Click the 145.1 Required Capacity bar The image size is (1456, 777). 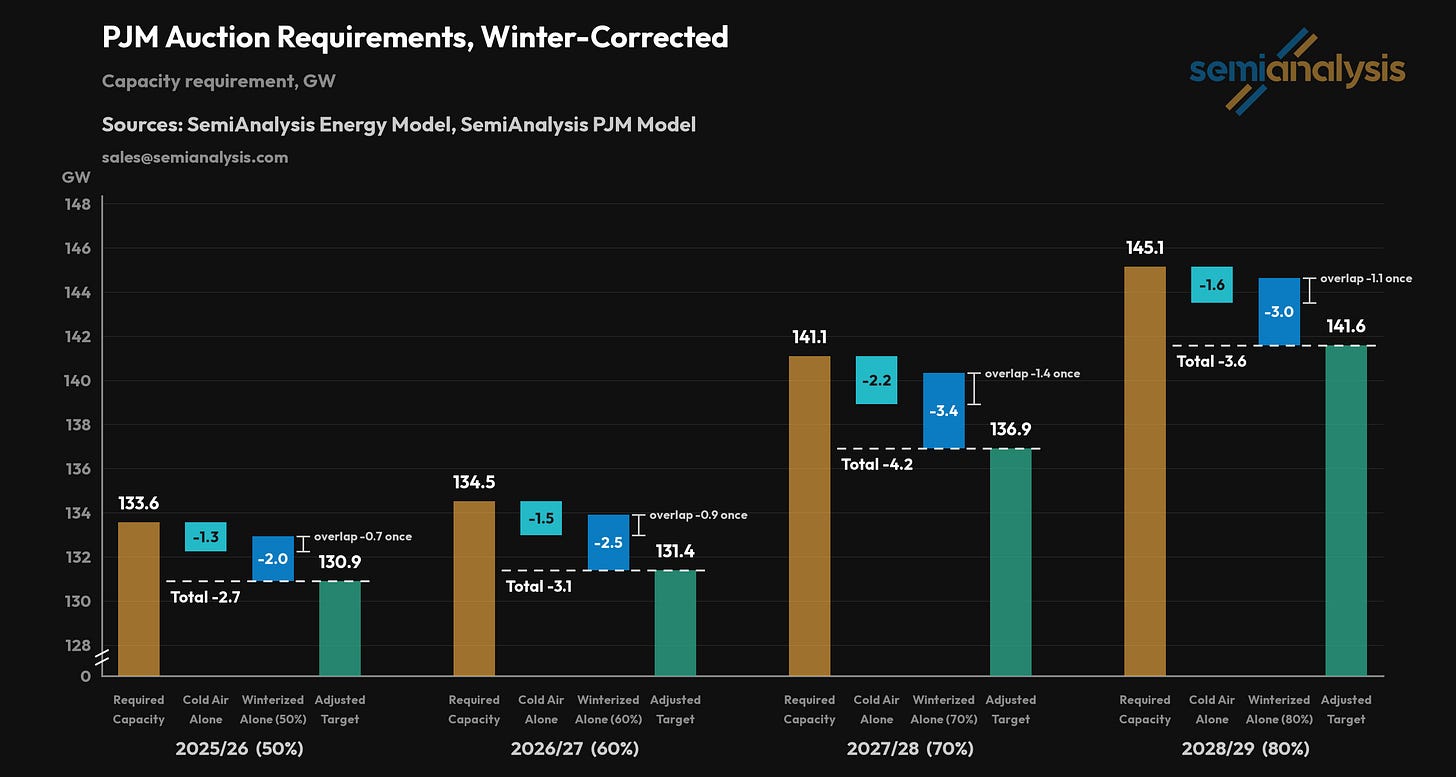[1145, 471]
